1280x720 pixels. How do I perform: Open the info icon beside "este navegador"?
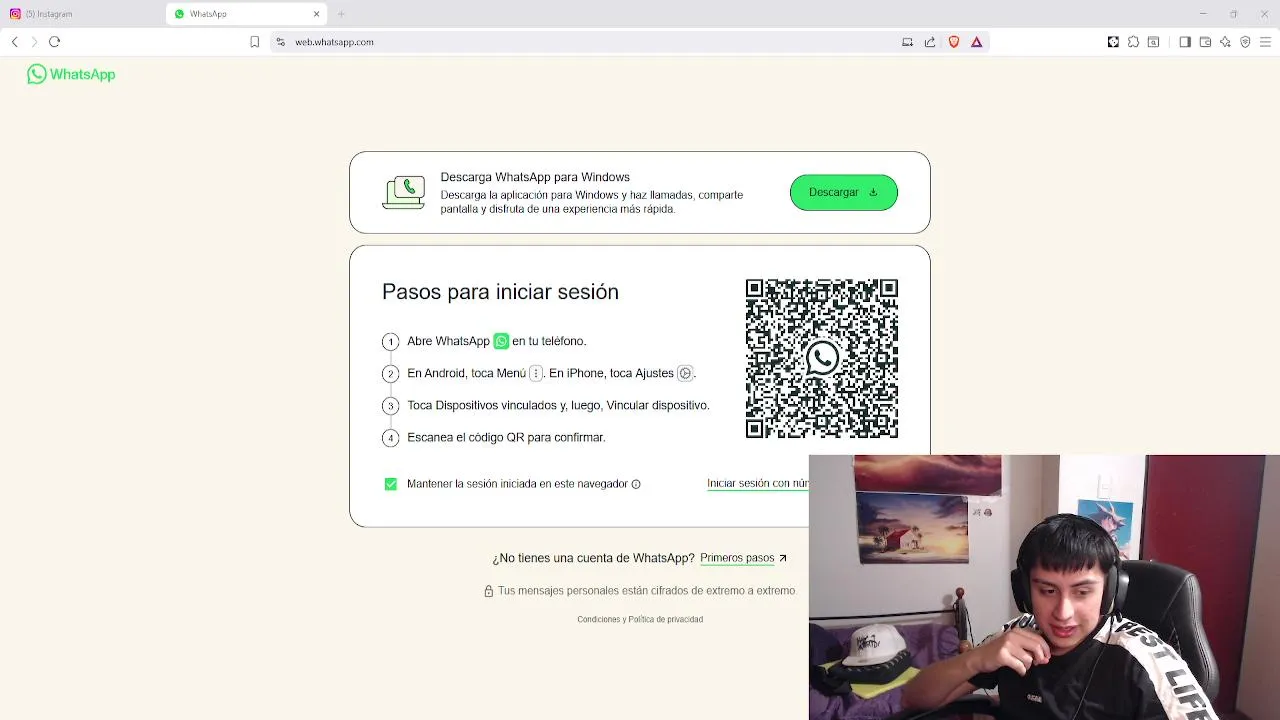point(636,484)
